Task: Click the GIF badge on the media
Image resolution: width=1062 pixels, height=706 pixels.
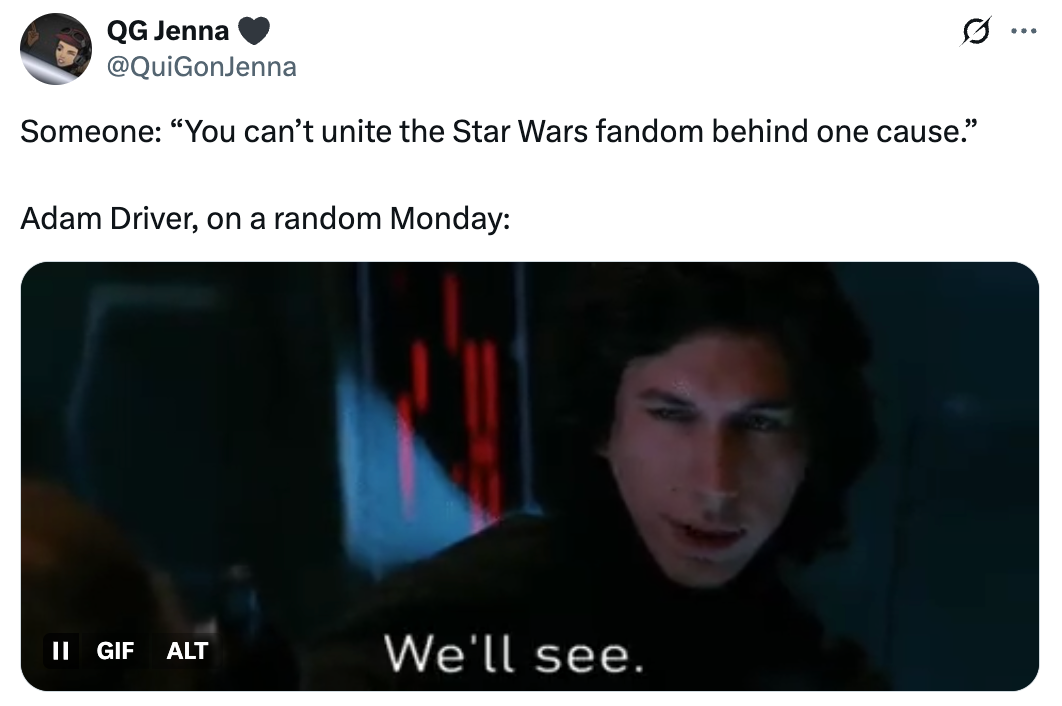Action: point(115,650)
